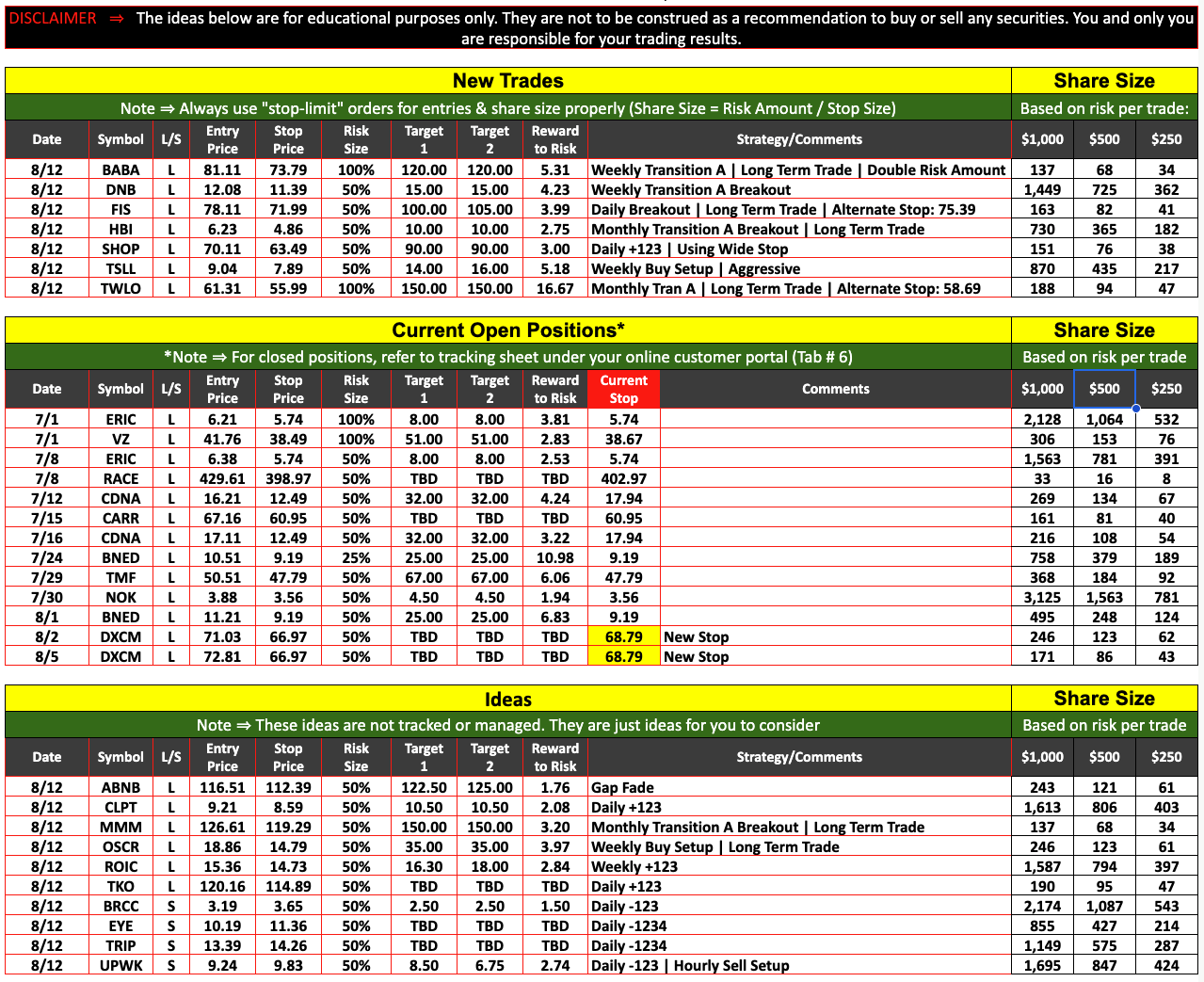The width and height of the screenshot is (1204, 982).
Task: Click the green stop-limit orders note row
Action: point(507,108)
